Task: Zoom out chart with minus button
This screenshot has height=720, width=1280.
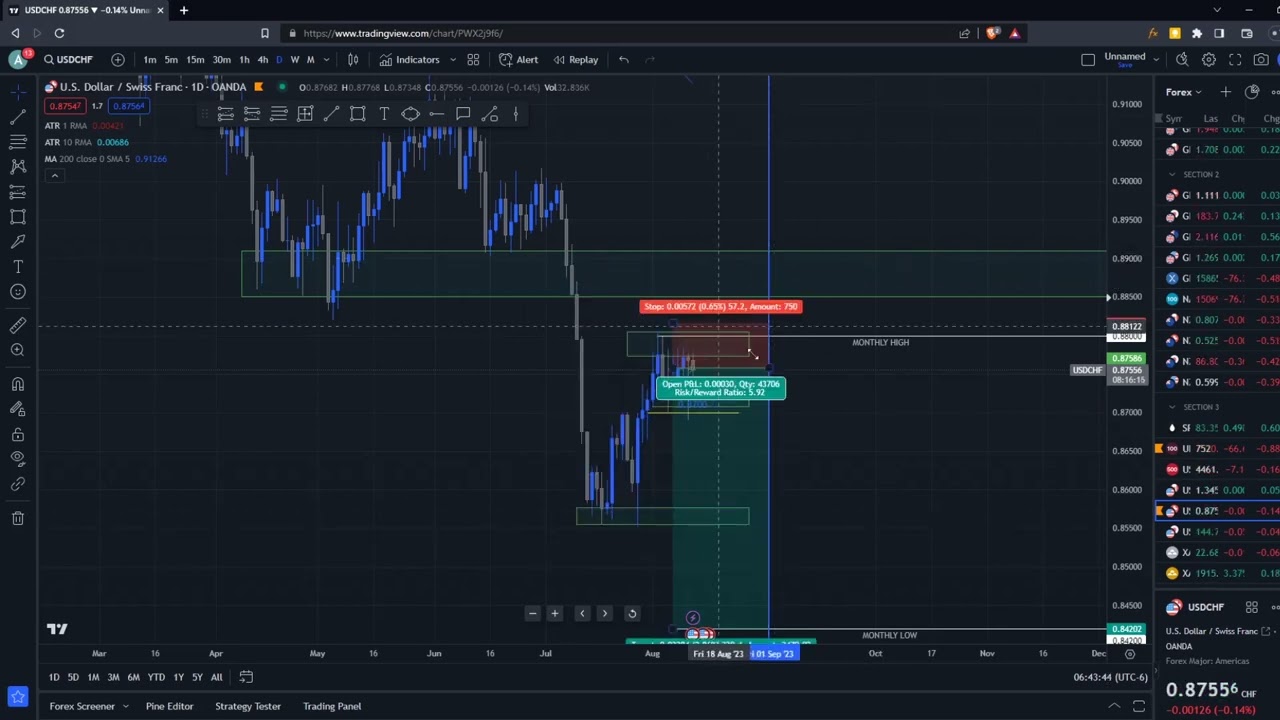Action: pyautogui.click(x=532, y=614)
